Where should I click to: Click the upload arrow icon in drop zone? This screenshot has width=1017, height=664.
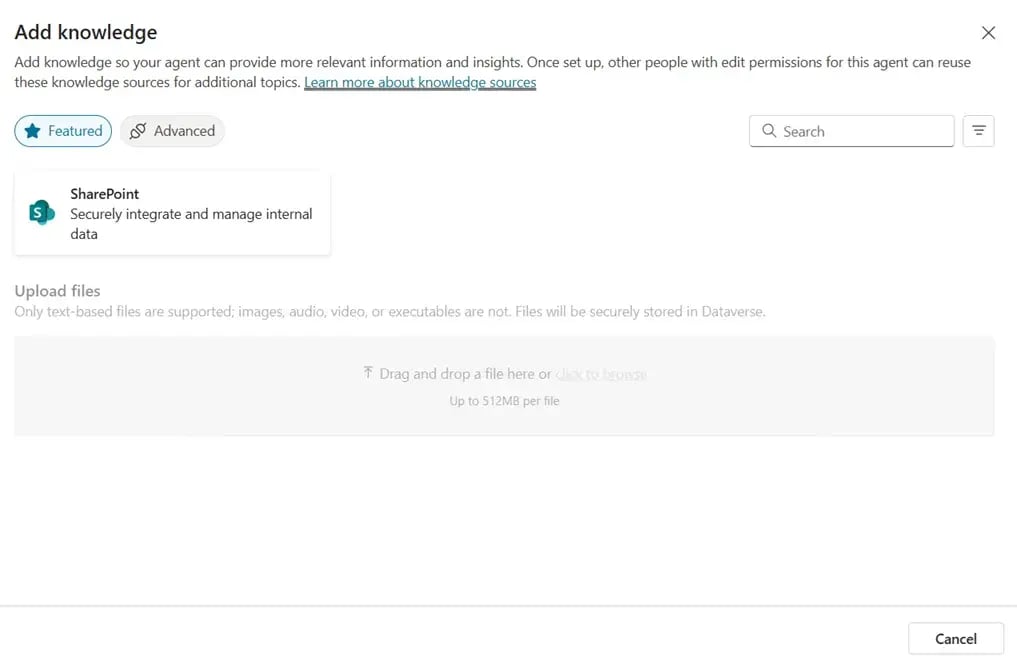368,373
